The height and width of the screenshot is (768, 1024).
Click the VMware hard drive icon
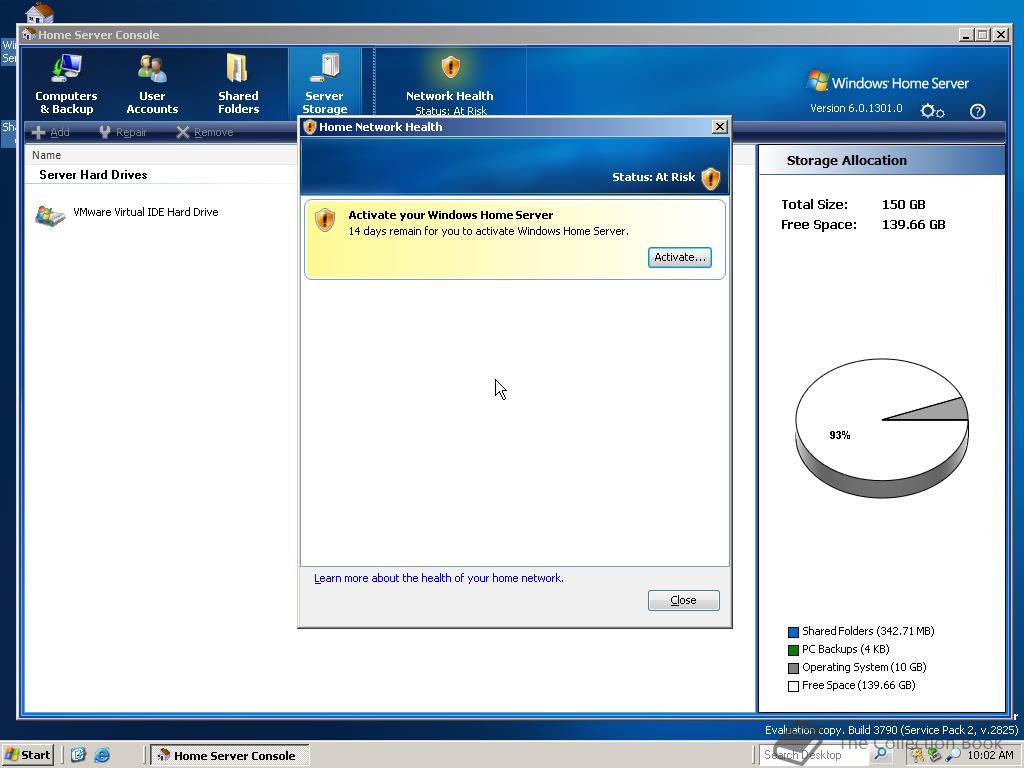point(50,215)
